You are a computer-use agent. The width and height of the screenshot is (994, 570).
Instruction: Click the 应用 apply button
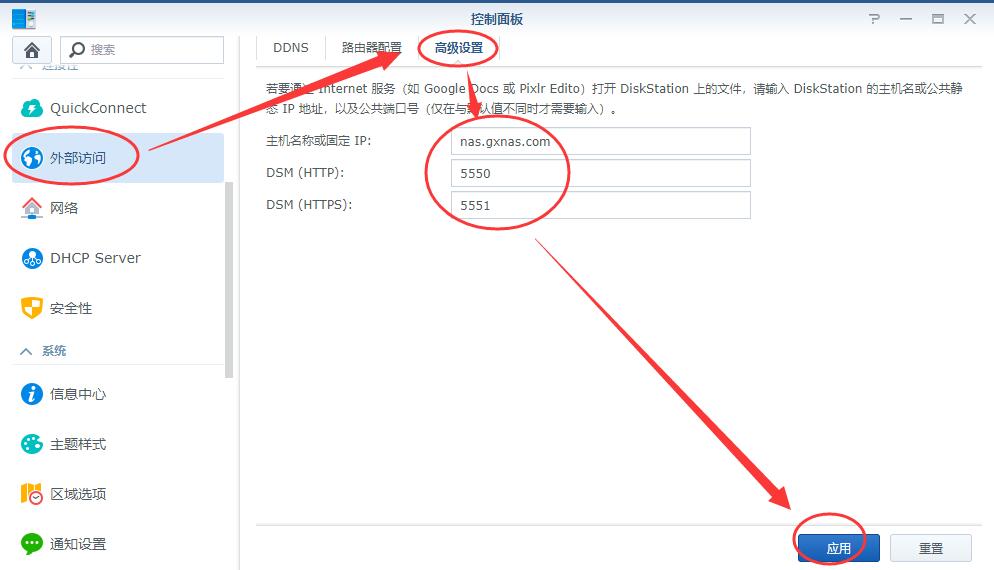[x=838, y=548]
